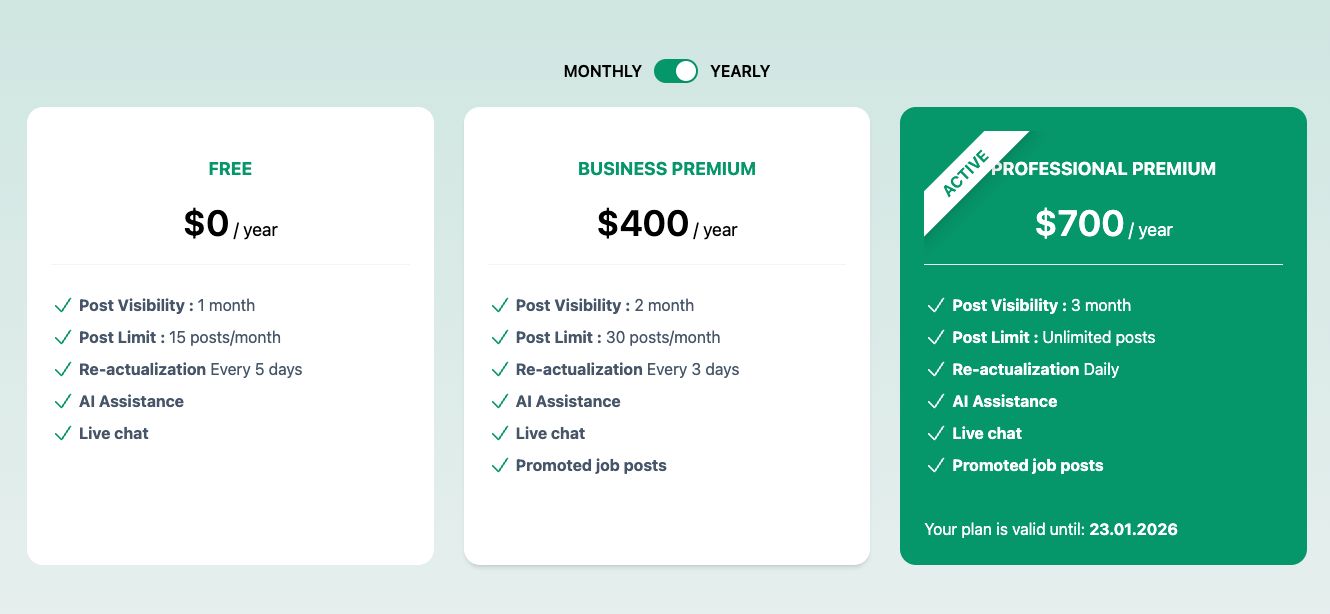Screen dimensions: 1330x614
Task: Click the ACTIVE ribbon badge
Action: pos(965,173)
